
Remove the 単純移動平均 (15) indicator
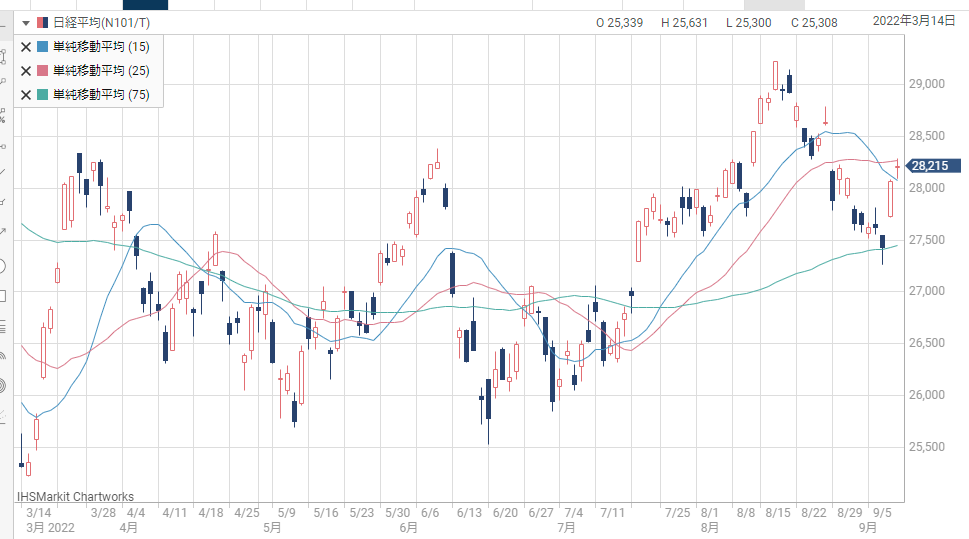(26, 46)
